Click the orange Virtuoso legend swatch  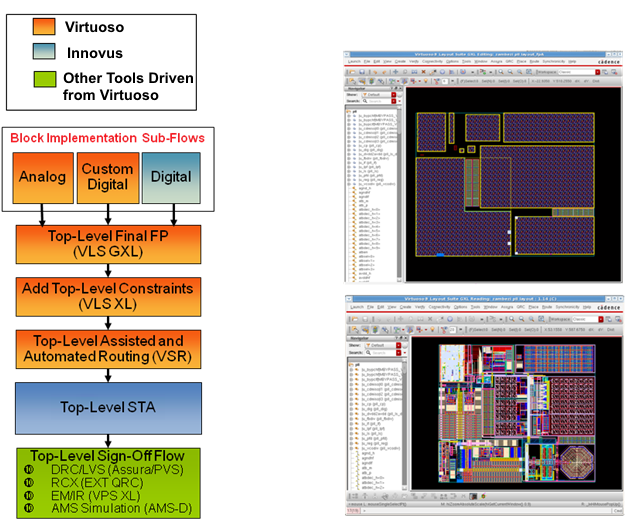click(x=44, y=26)
